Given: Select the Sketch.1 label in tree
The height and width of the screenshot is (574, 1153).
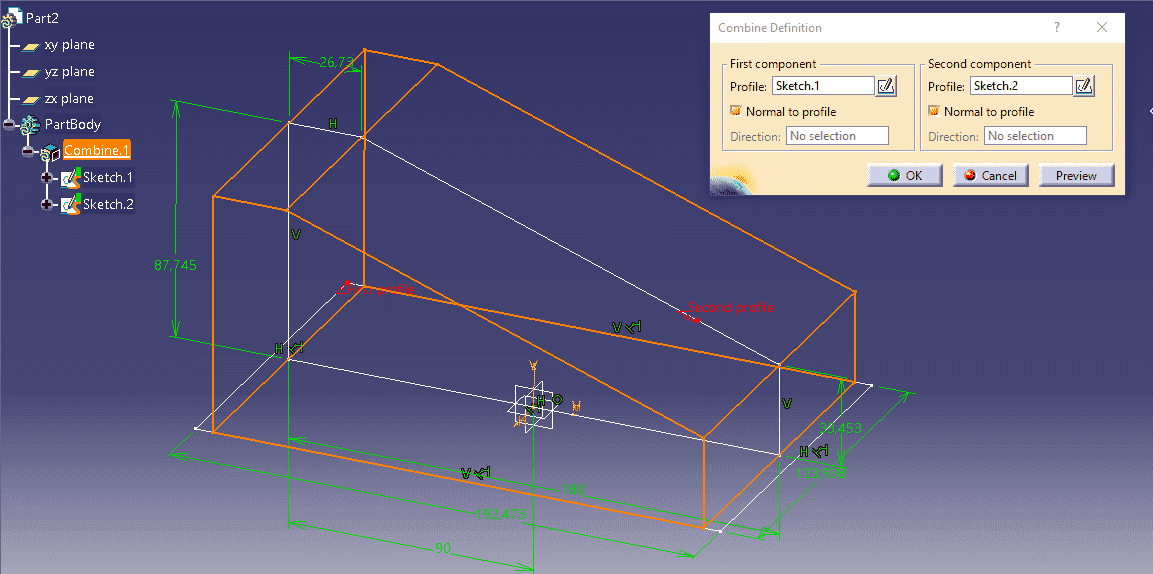Looking at the screenshot, I should (108, 177).
